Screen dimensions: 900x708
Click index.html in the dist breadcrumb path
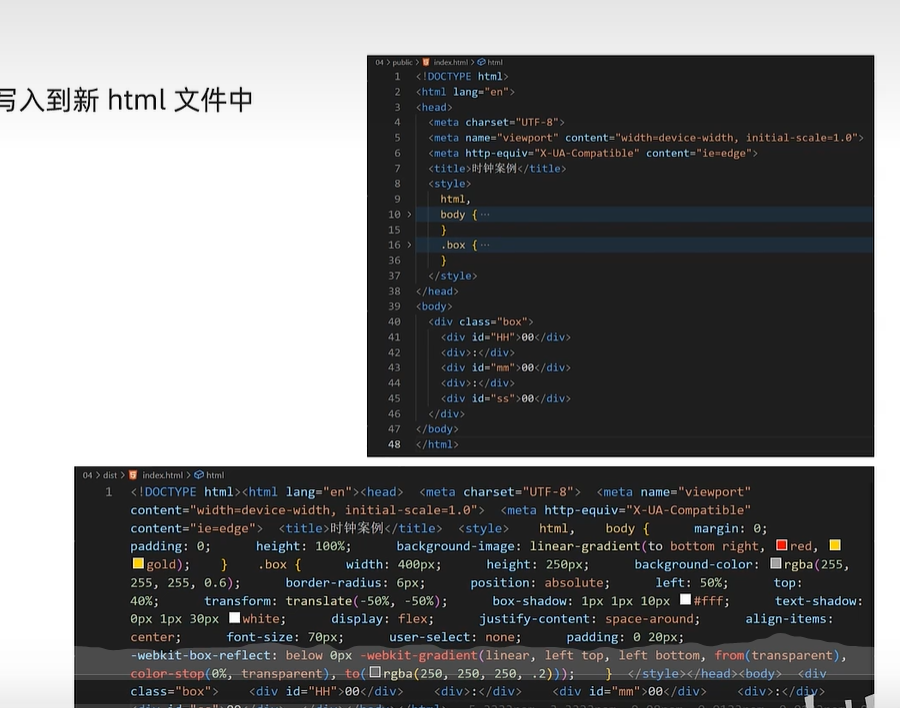(x=163, y=475)
